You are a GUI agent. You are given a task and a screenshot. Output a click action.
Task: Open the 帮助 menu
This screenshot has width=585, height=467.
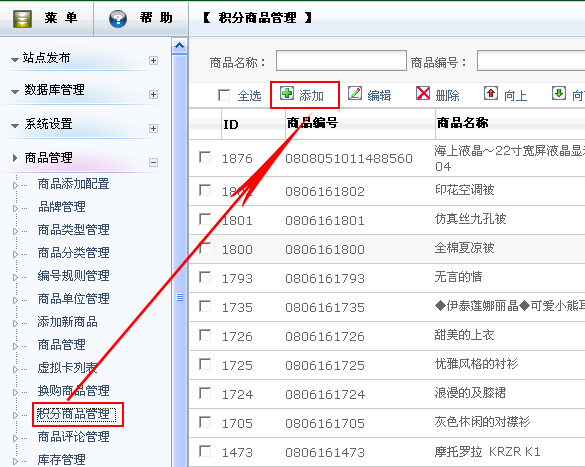(156, 18)
